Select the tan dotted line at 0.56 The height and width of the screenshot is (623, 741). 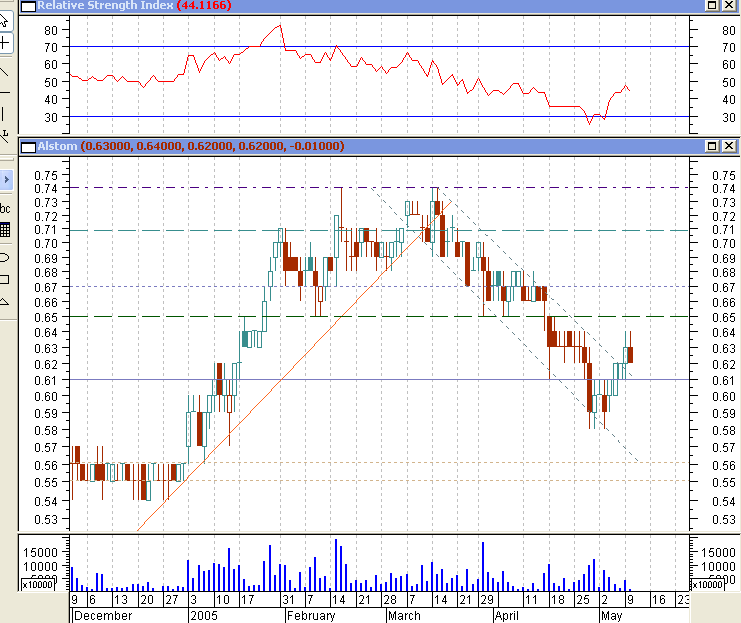[x=378, y=463]
